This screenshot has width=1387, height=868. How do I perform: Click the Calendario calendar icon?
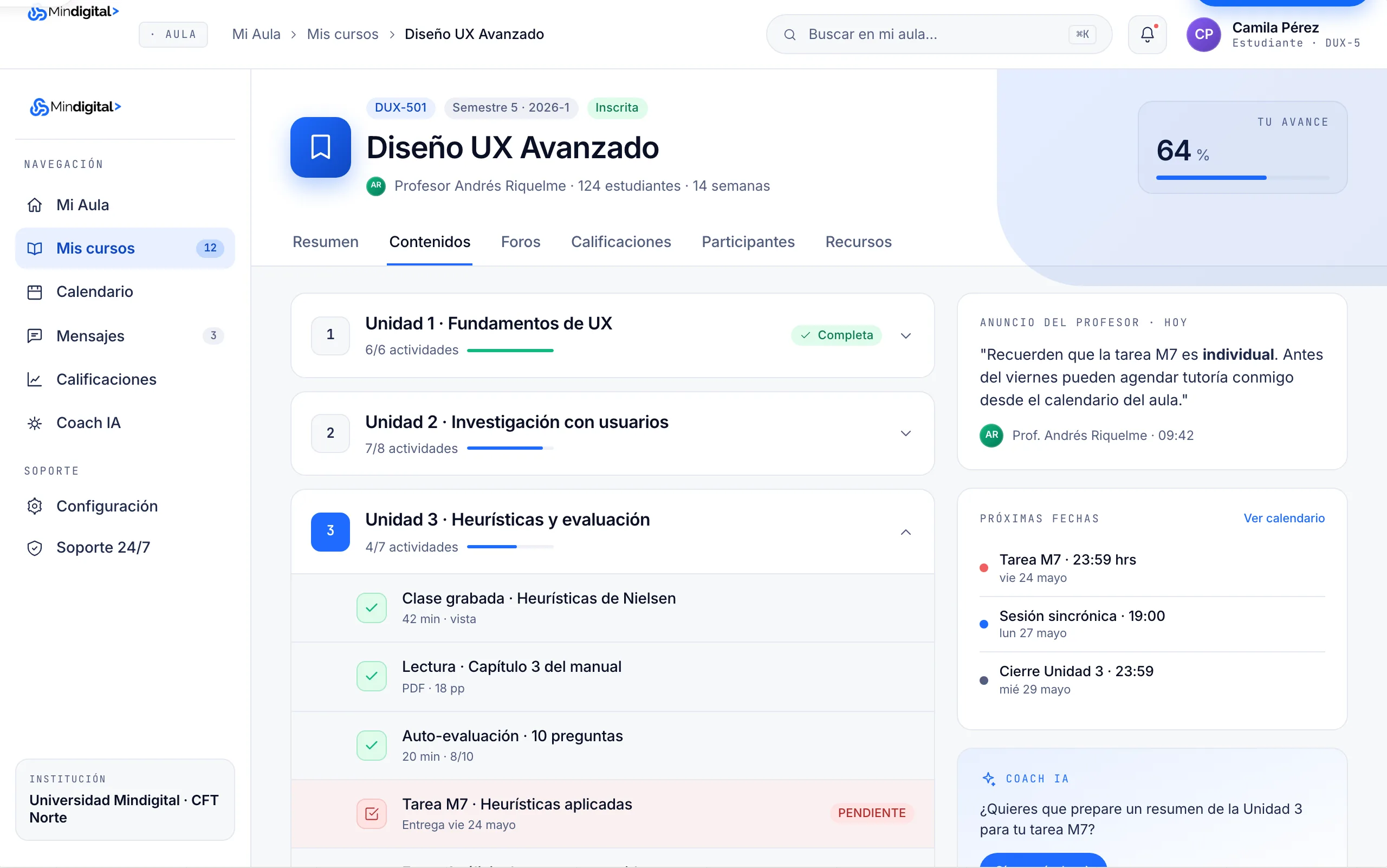pyautogui.click(x=35, y=292)
